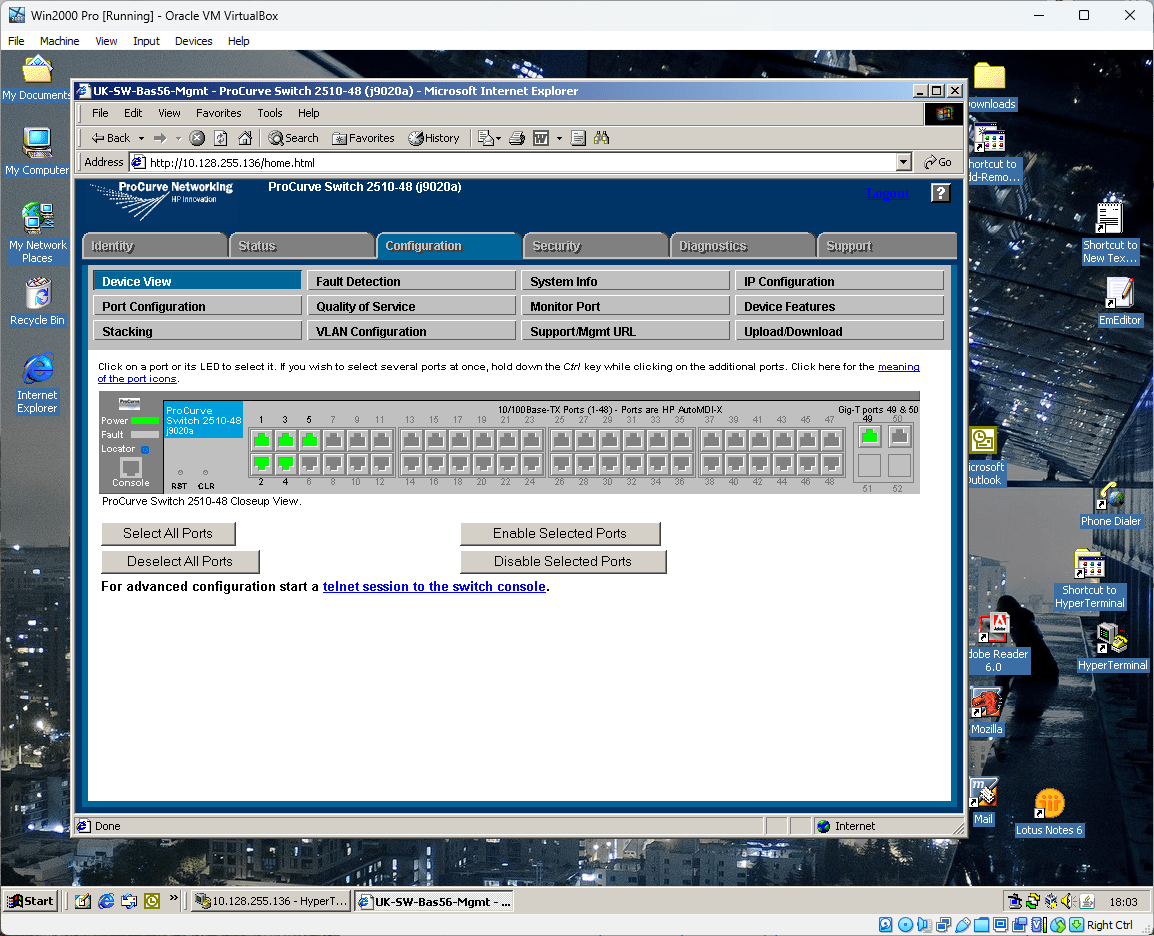Expand the quick launch overflow chevron
This screenshot has height=936, width=1154.
tap(174, 898)
